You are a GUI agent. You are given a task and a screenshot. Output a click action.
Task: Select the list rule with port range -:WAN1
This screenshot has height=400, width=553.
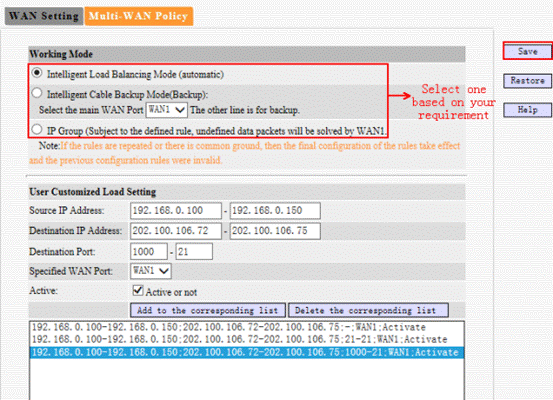pos(247,327)
